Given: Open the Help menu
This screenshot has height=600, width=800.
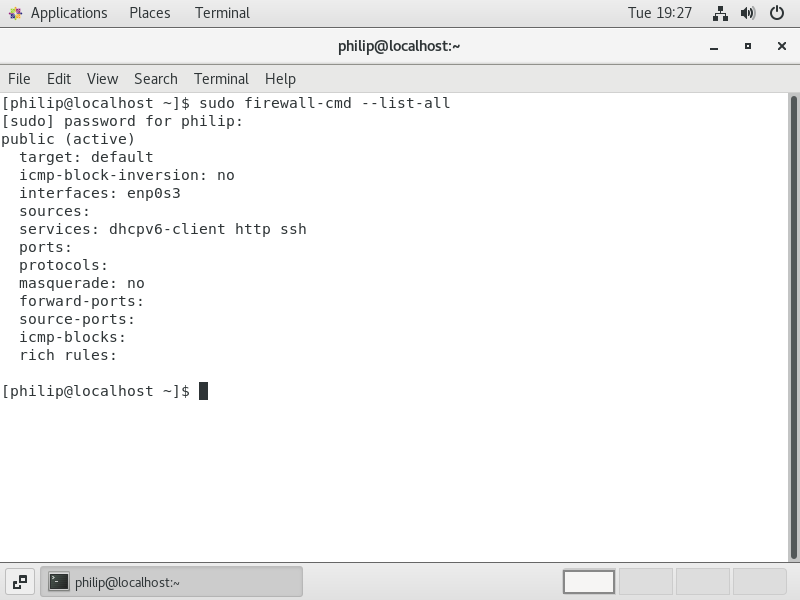Looking at the screenshot, I should (x=280, y=79).
